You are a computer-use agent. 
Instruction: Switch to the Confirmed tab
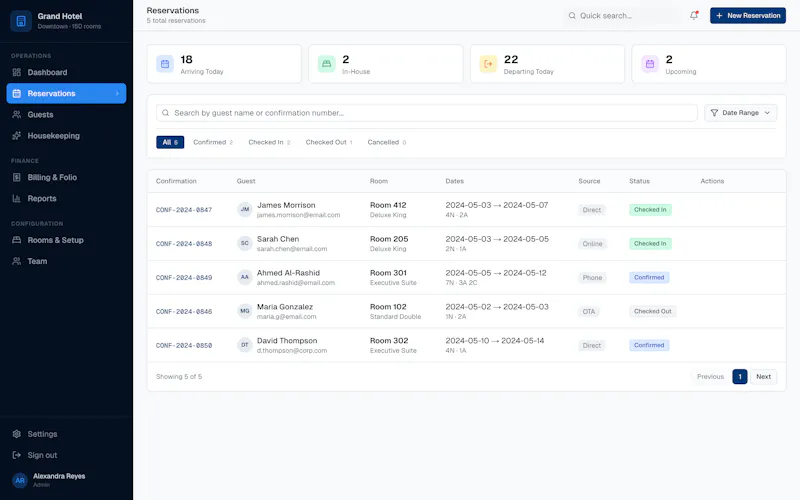pos(213,142)
